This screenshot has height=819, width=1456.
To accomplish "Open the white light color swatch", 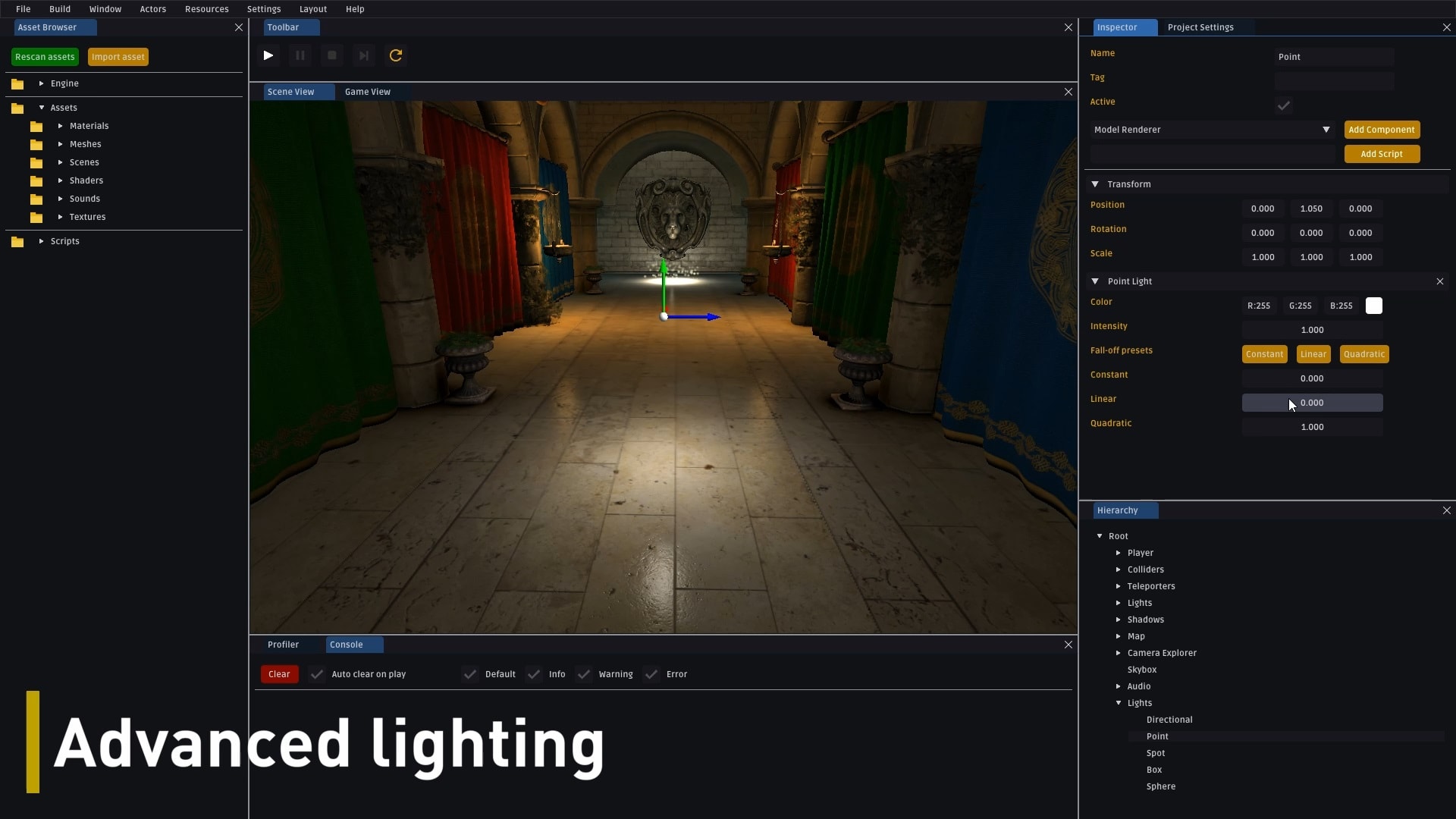I will tap(1374, 306).
